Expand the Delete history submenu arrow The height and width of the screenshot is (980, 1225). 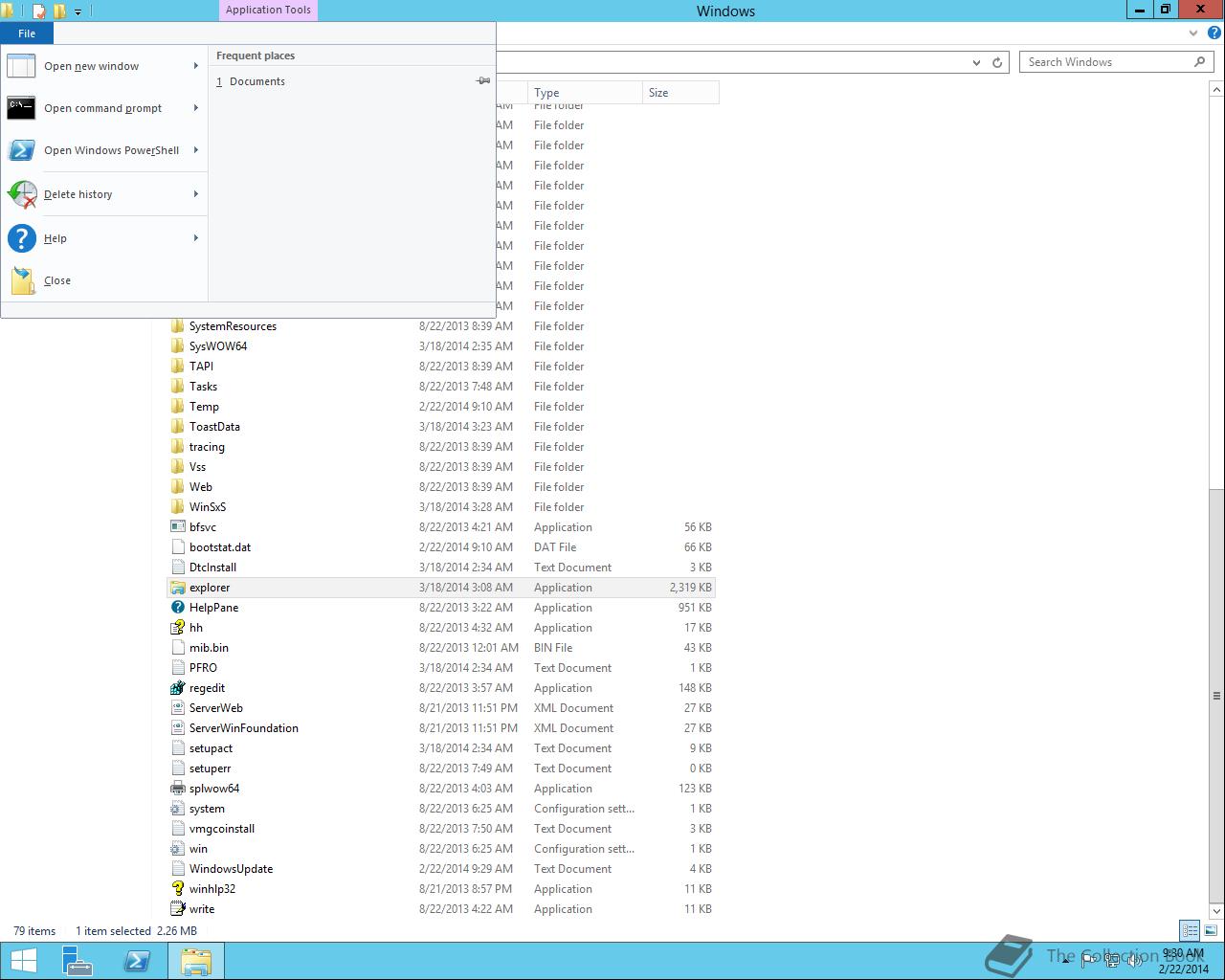195,194
